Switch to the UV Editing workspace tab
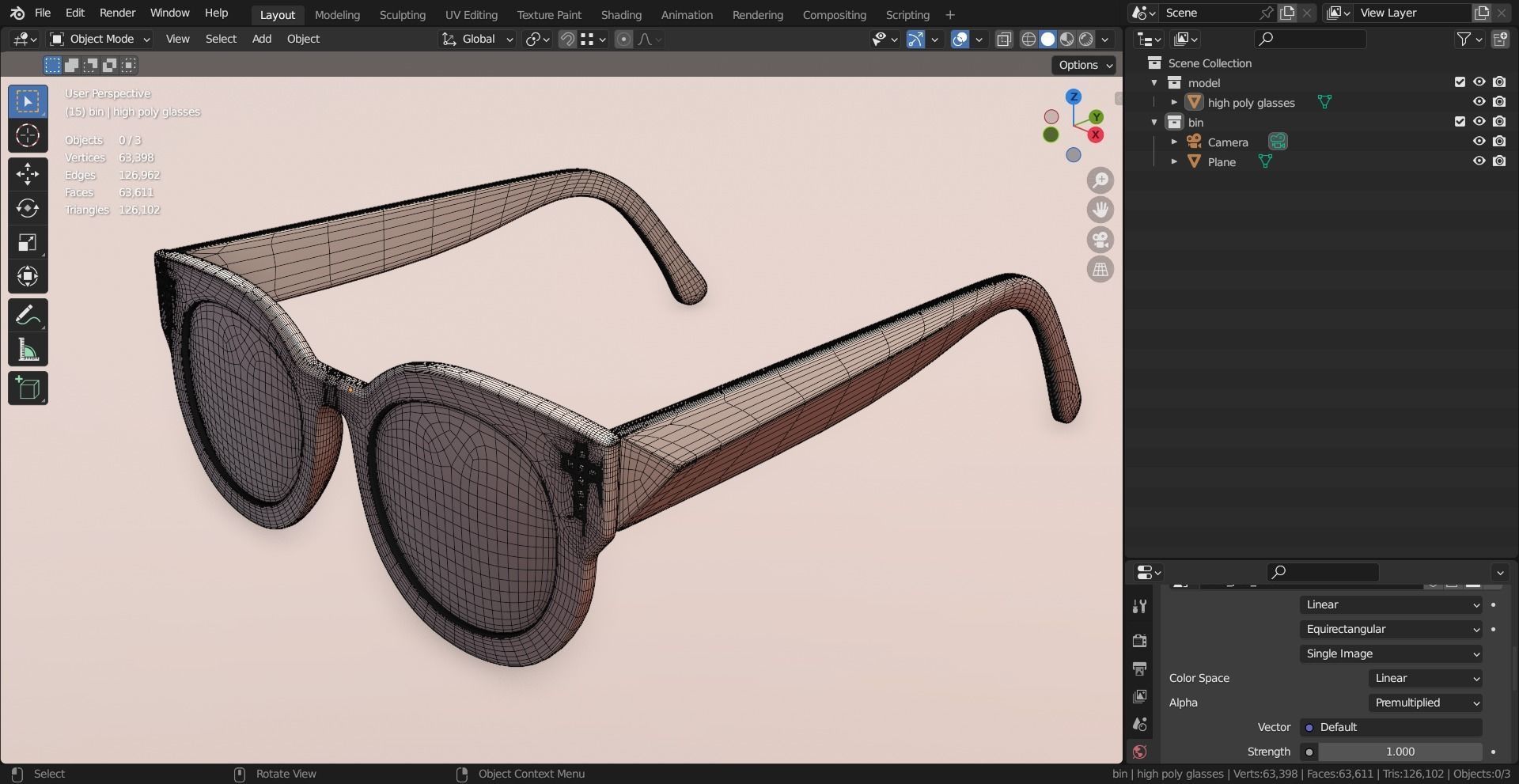This screenshot has height=784, width=1519. [x=471, y=15]
